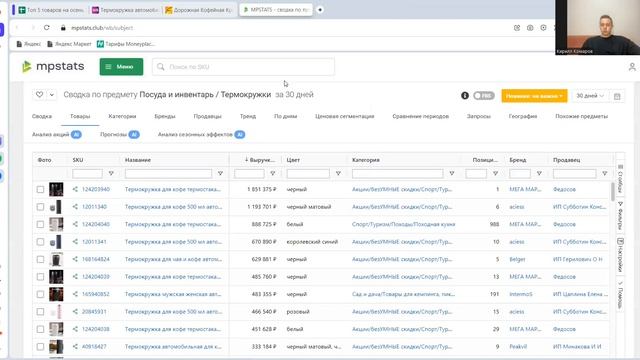The height and width of the screenshot is (360, 640).
Task: Reload page with browser refresh icon
Action: (x=47, y=28)
